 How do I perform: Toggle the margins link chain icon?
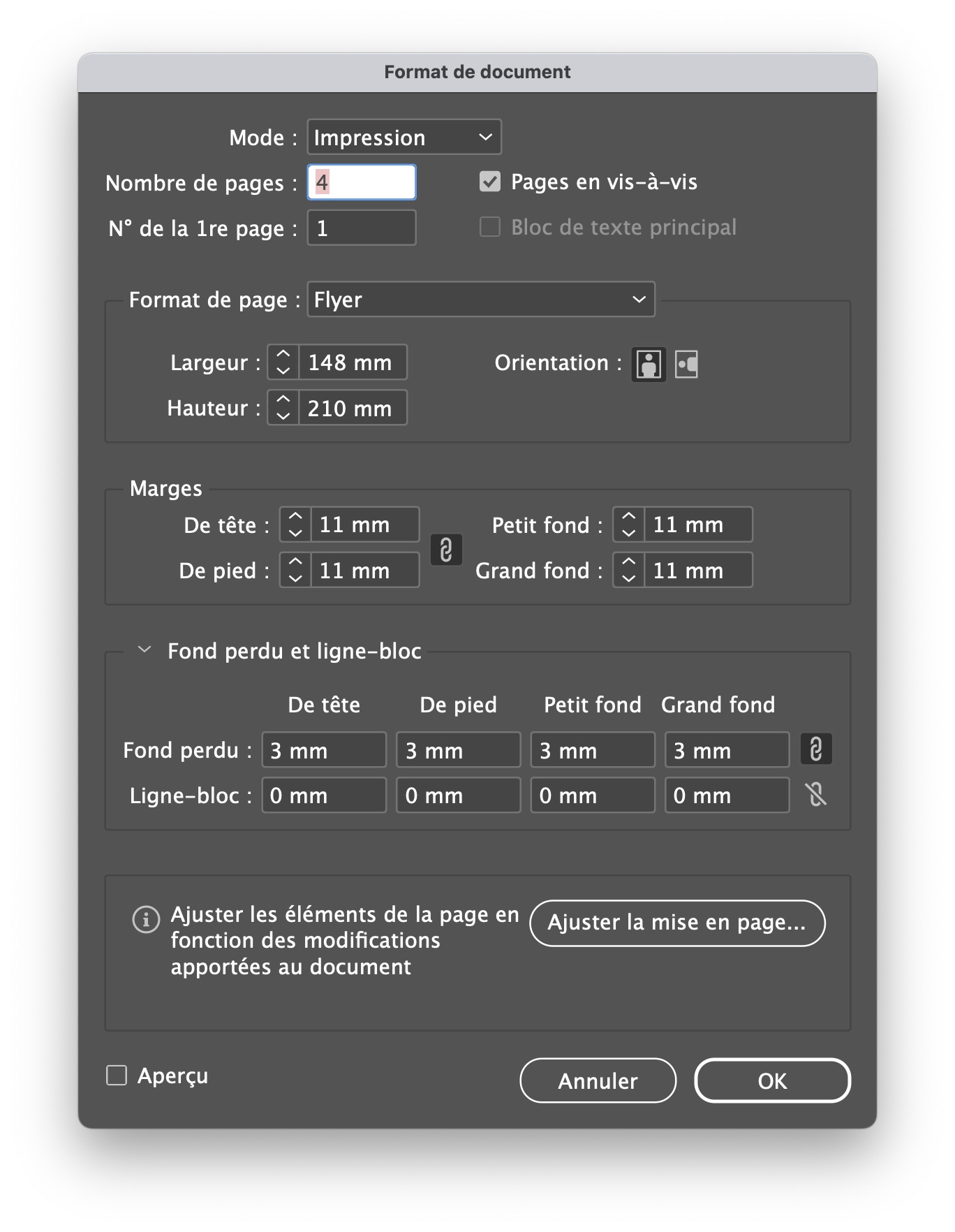pyautogui.click(x=446, y=549)
